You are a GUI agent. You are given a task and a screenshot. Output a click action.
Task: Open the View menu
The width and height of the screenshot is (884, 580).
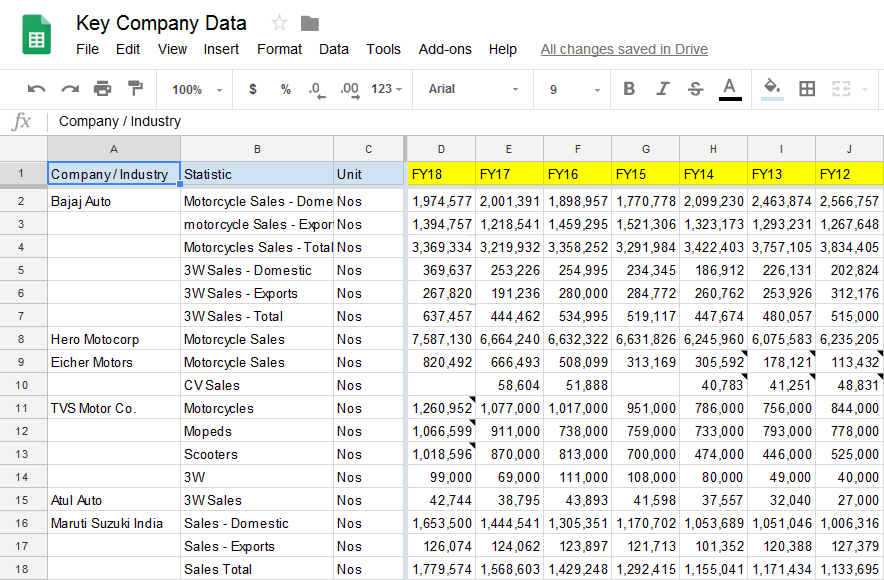point(172,50)
